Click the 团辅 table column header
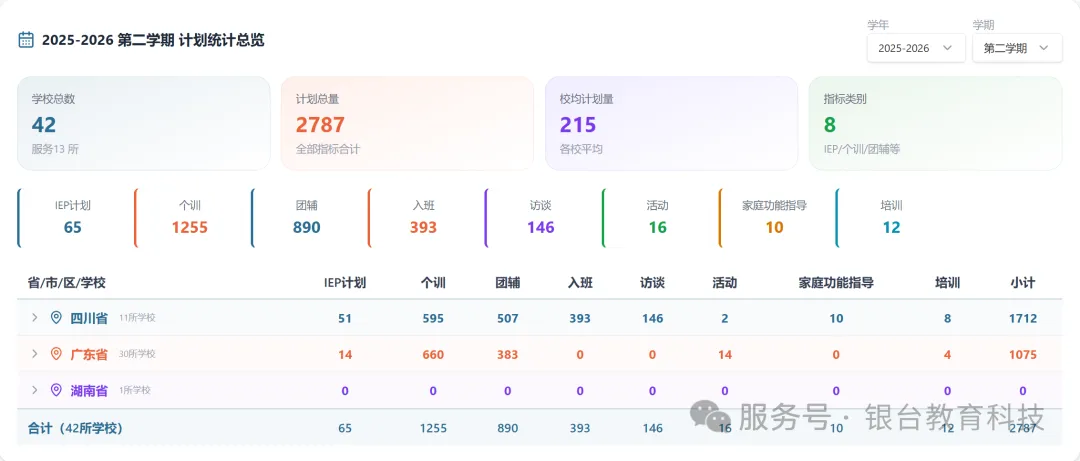This screenshot has height=461, width=1080. (x=508, y=283)
